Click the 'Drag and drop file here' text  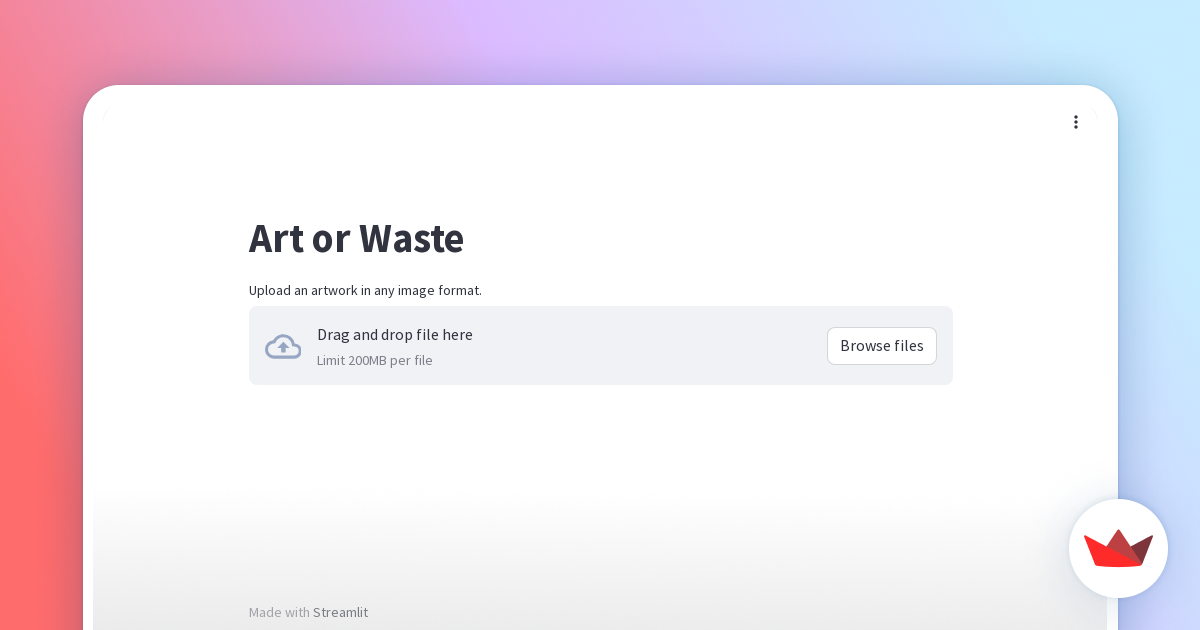point(394,335)
